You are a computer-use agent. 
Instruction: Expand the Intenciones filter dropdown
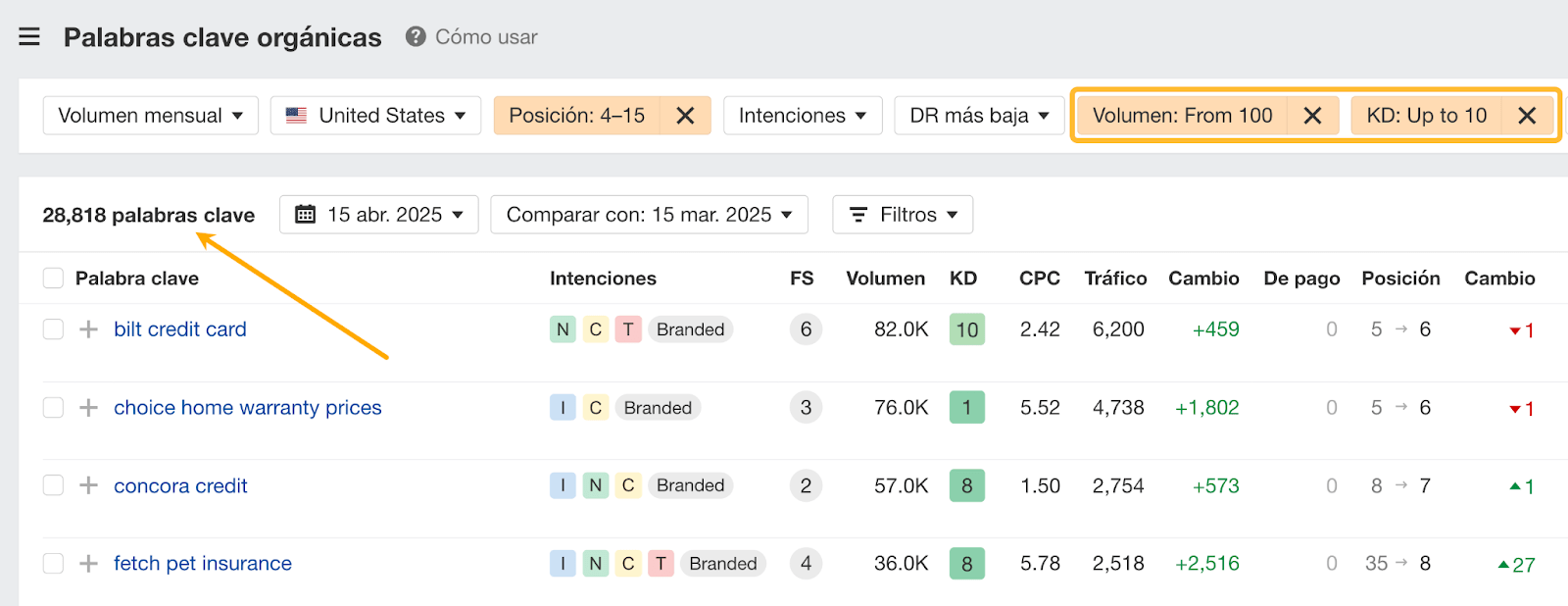802,116
